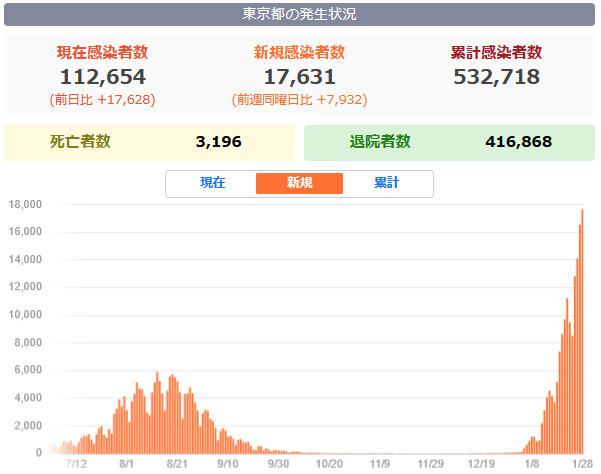
Task: Click the 8/21 x-axis date label
Action: [x=177, y=464]
